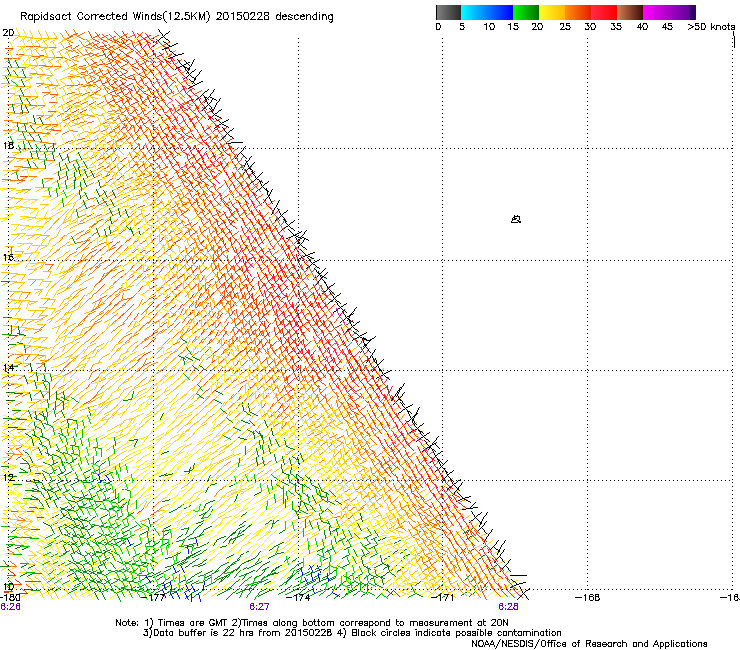This screenshot has height=650, width=740.
Task: Click the 'NOAA/NESDIS/Office of Research and Applications' credit
Action: tap(589, 644)
